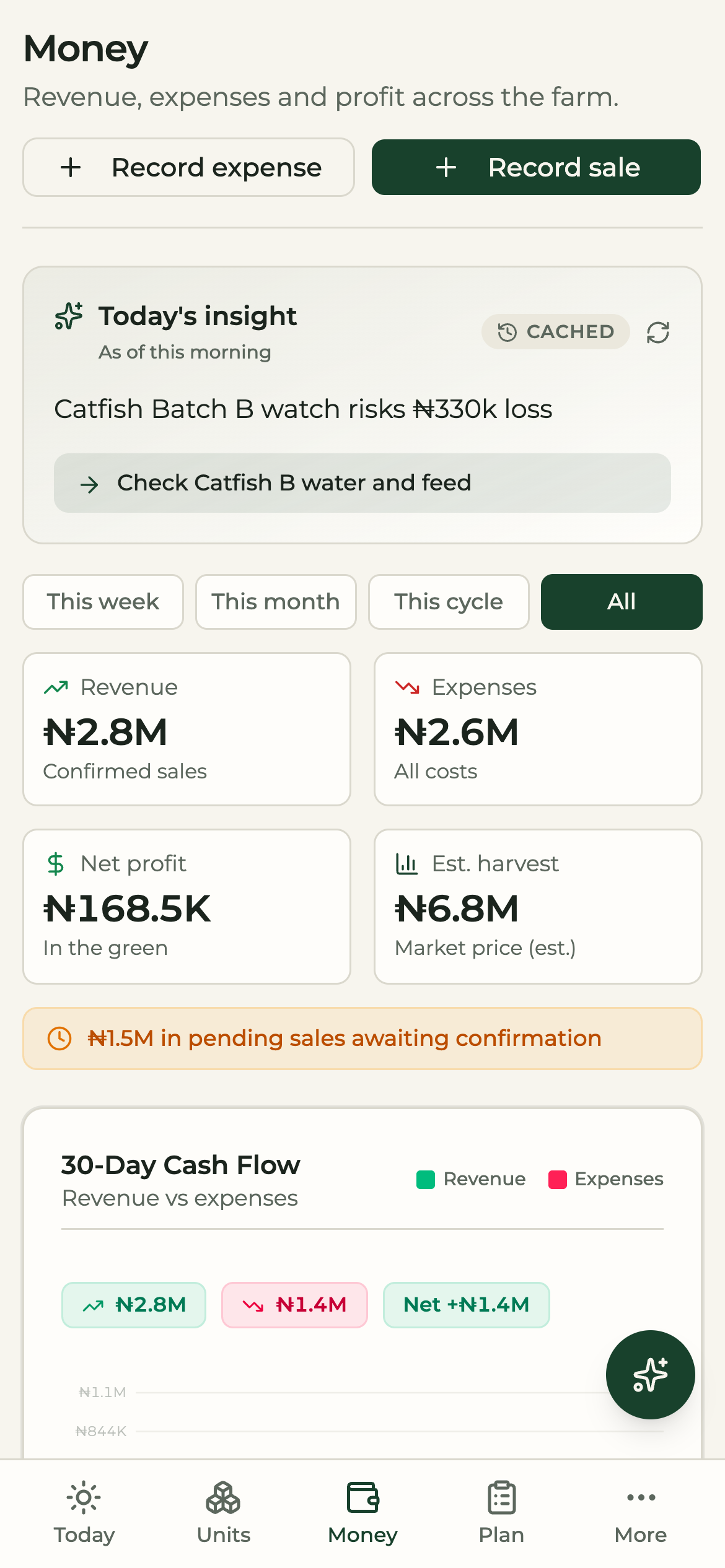Open the floating AI sparkle assistant button
725x1568 pixels.
(x=650, y=1374)
